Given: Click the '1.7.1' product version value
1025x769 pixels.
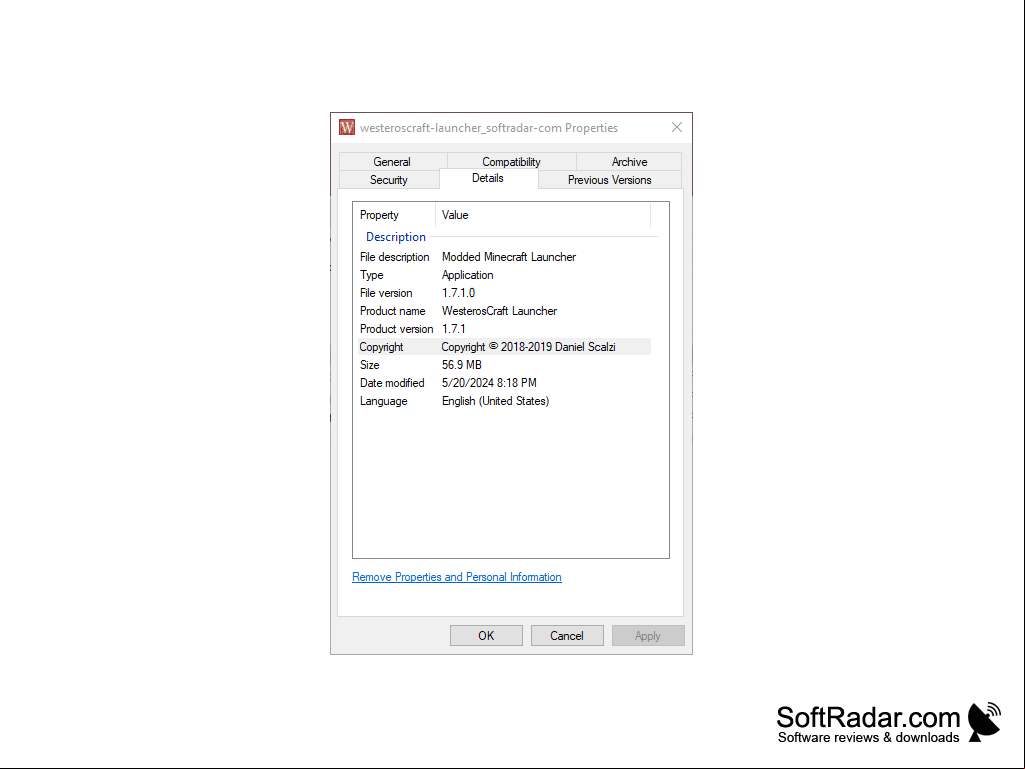Looking at the screenshot, I should coord(454,329).
